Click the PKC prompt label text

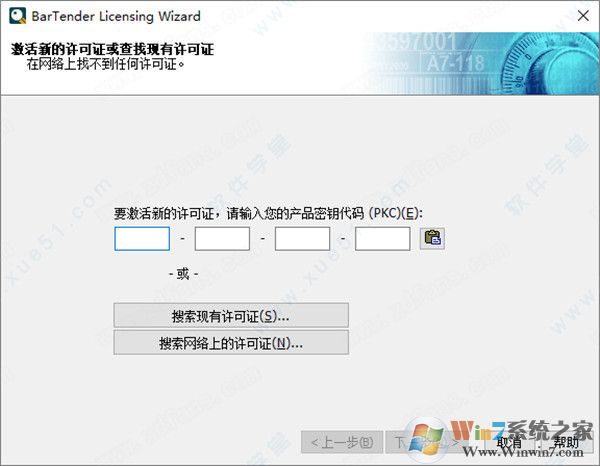click(268, 213)
